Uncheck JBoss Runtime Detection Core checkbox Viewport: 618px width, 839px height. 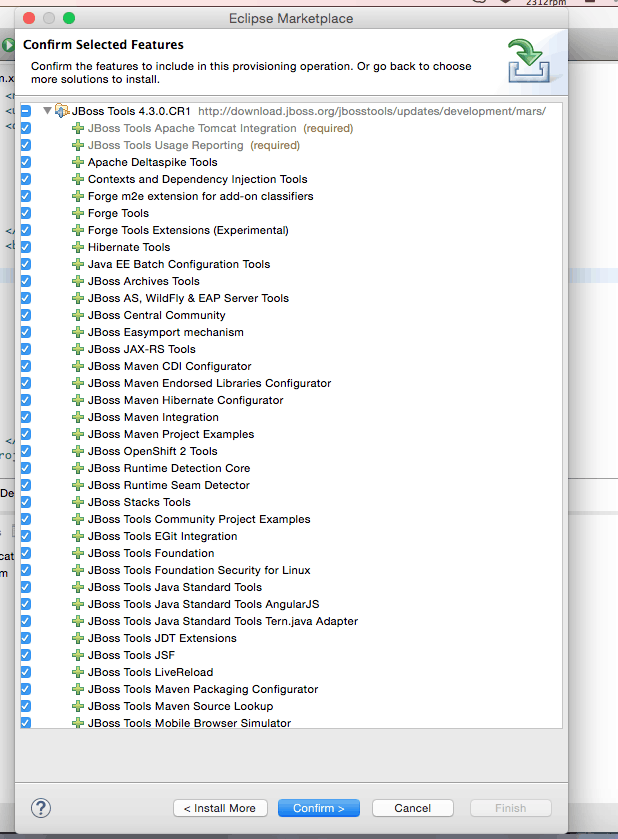tap(26, 468)
